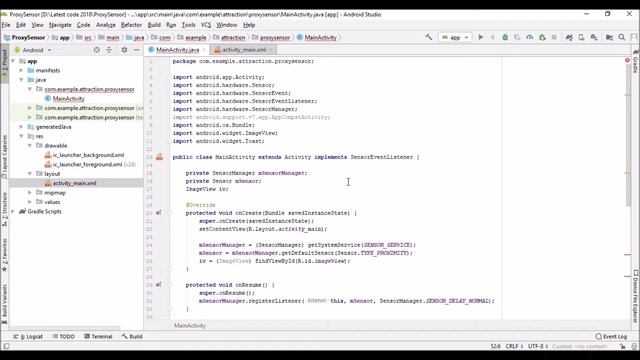Expand the values folder
The width and height of the screenshot is (640, 360).
tap(30, 202)
